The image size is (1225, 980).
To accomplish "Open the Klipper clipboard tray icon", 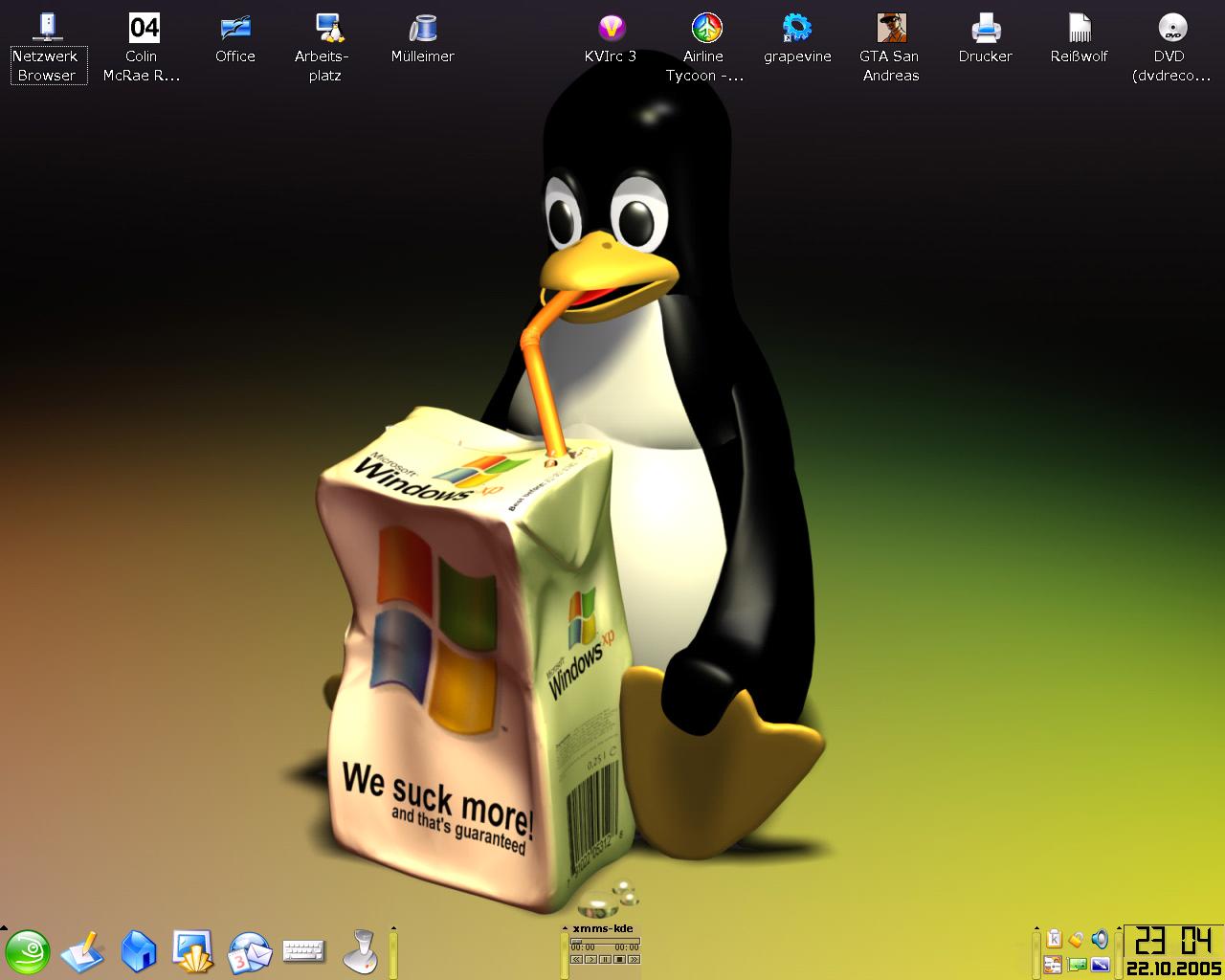I will (1054, 939).
